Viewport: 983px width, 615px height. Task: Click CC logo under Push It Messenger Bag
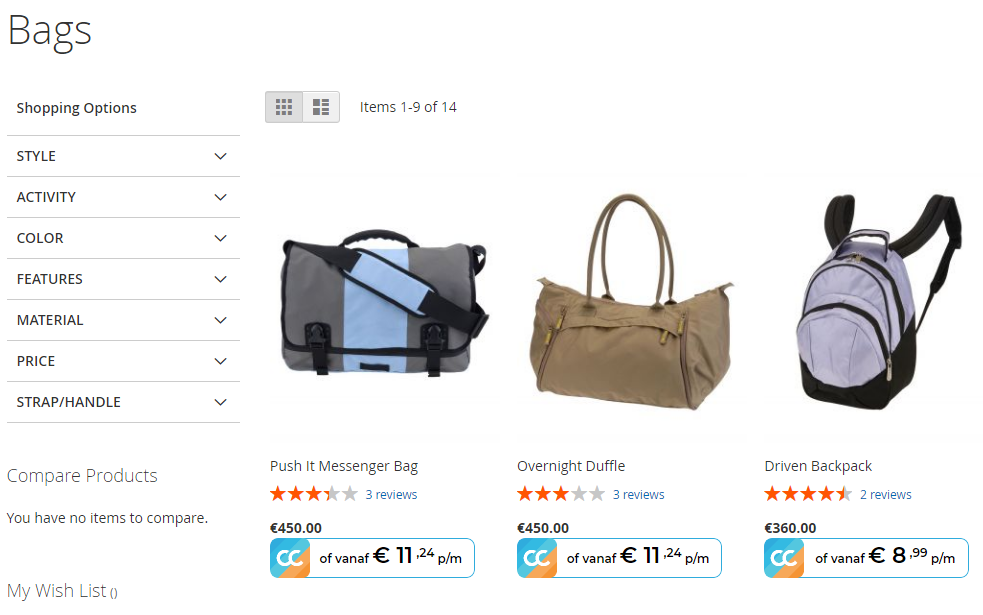(290, 558)
